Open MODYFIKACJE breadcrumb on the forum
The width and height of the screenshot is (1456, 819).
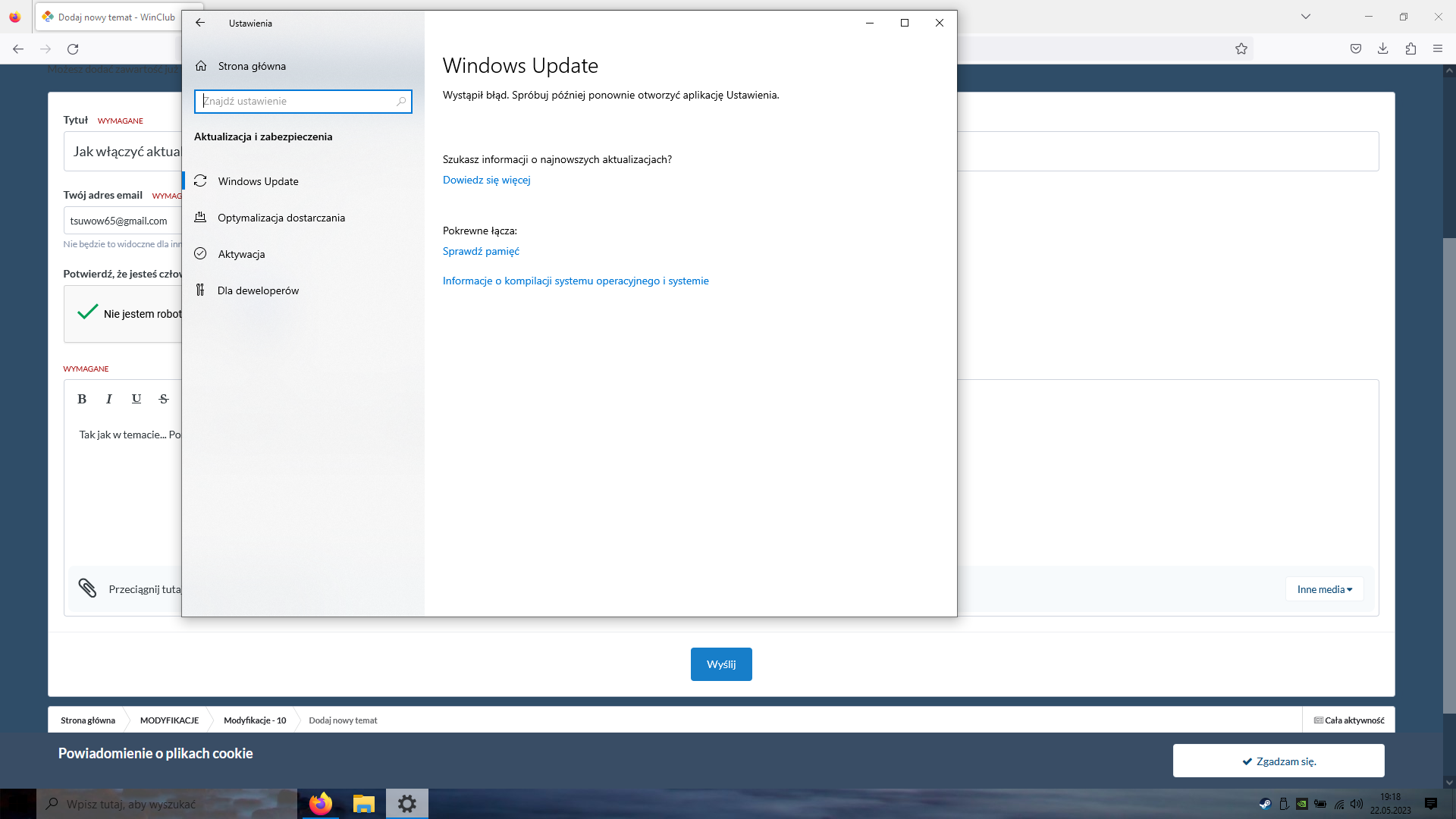[x=169, y=720]
